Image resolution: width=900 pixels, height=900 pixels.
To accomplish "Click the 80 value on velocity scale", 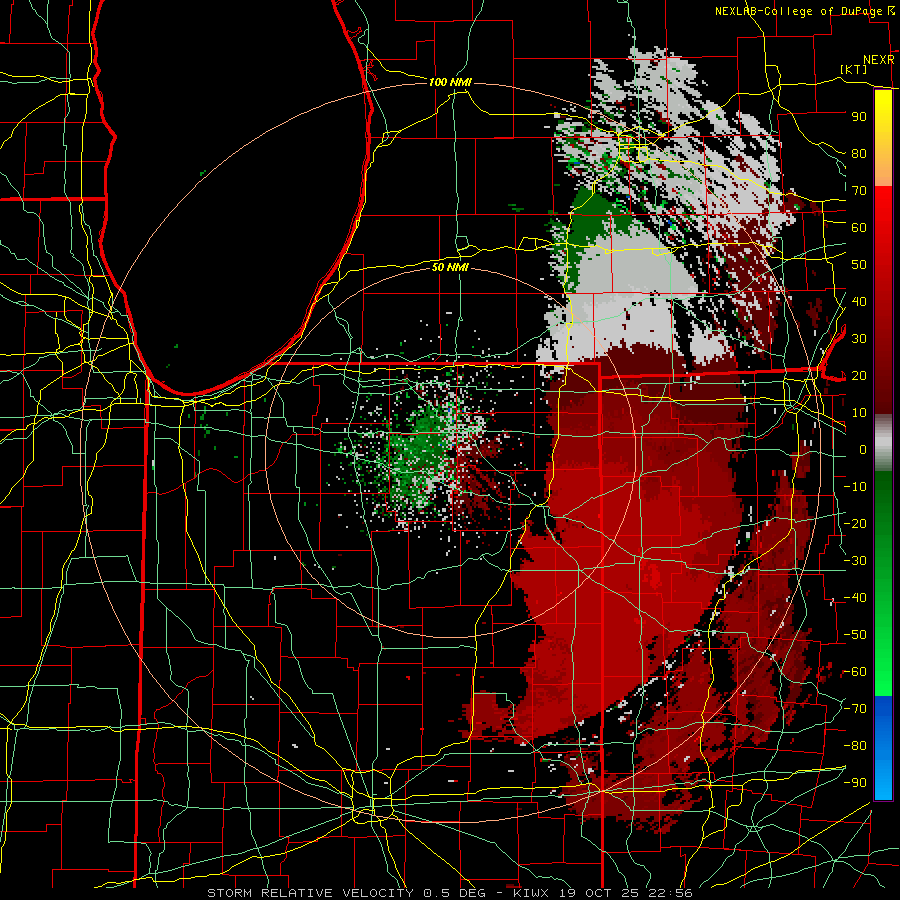I will click(859, 154).
